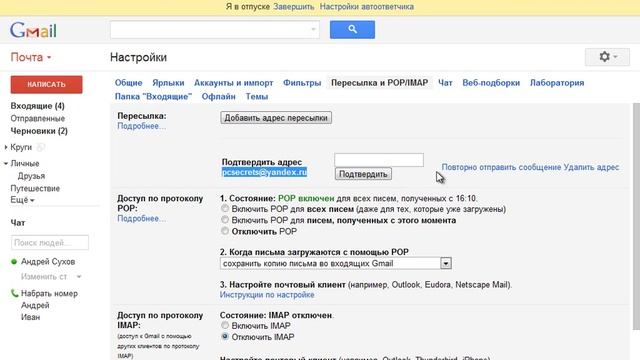Image resolution: width=640 pixels, height=360 pixels.
Task: Select the Отключить POP option
Action: (x=225, y=231)
